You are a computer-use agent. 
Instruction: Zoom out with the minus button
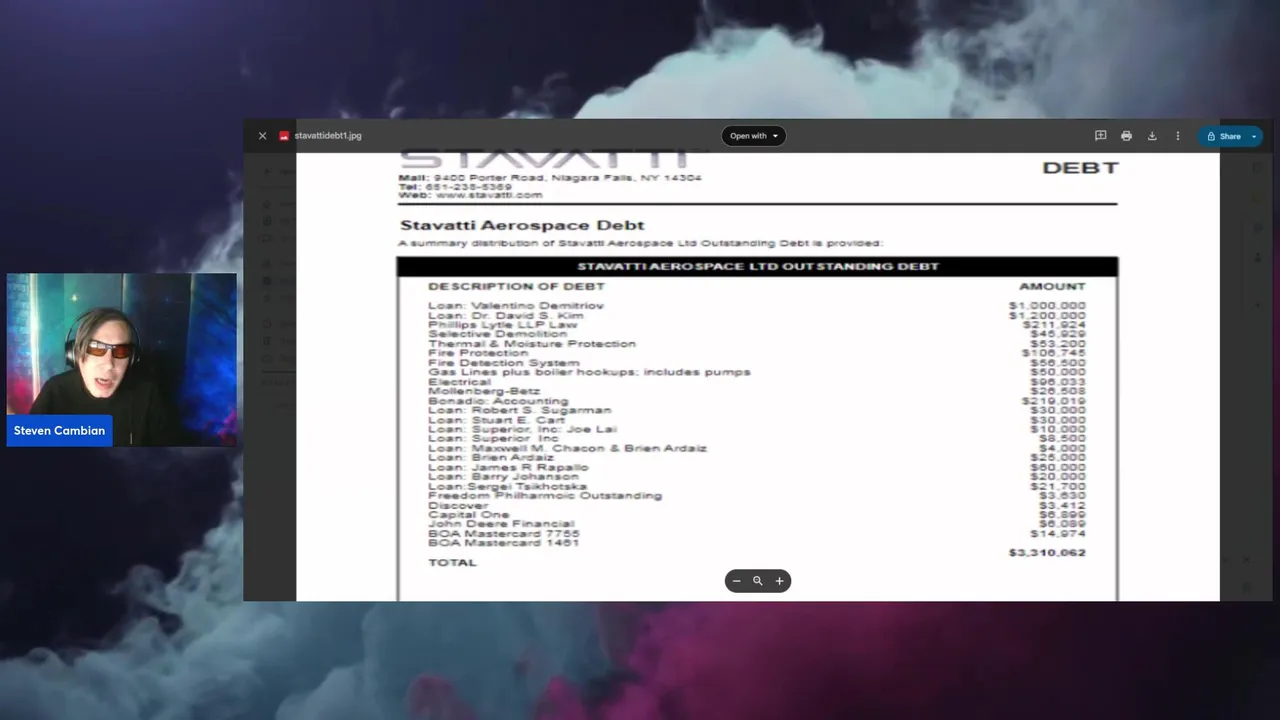(x=737, y=581)
